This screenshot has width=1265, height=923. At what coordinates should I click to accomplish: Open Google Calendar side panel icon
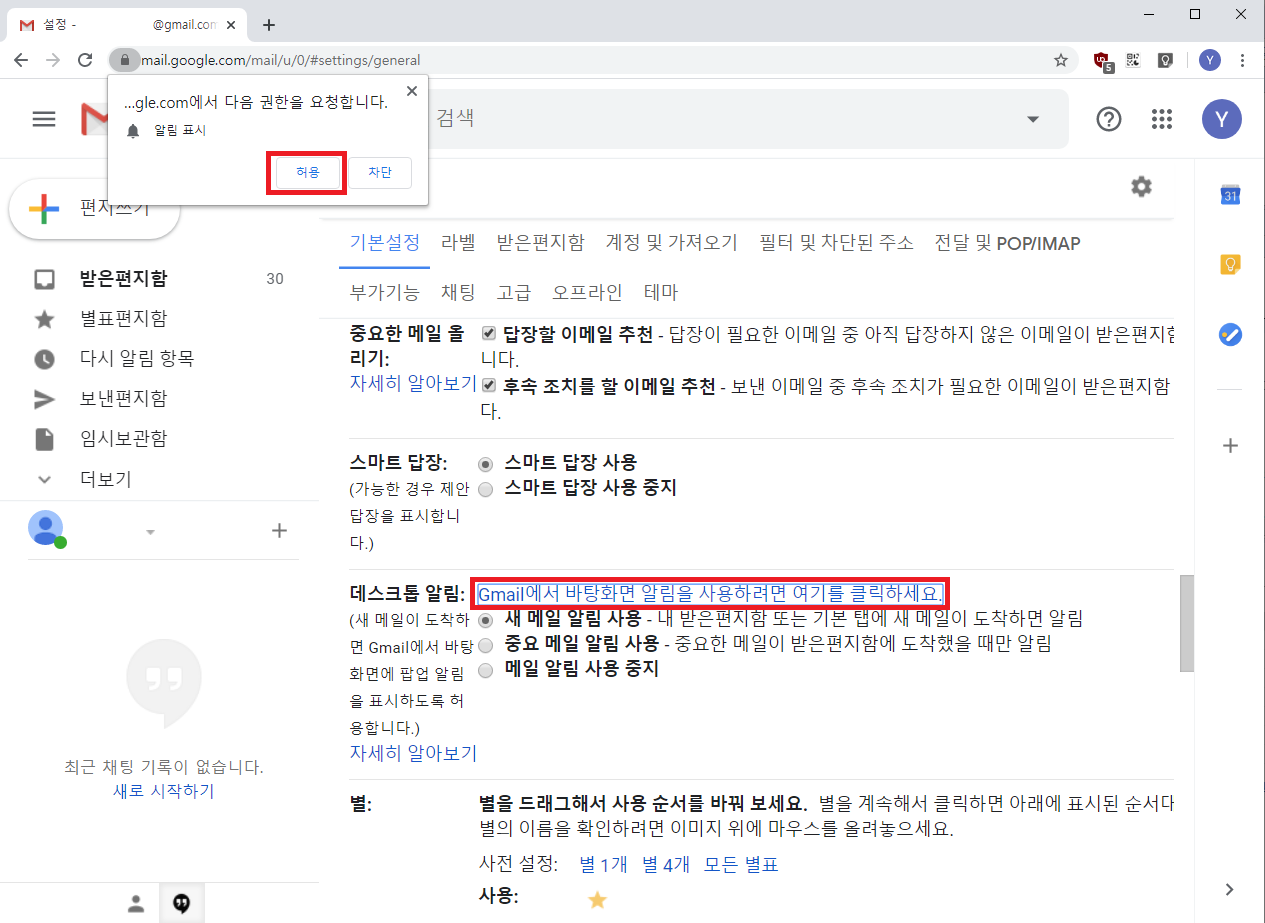[x=1231, y=195]
